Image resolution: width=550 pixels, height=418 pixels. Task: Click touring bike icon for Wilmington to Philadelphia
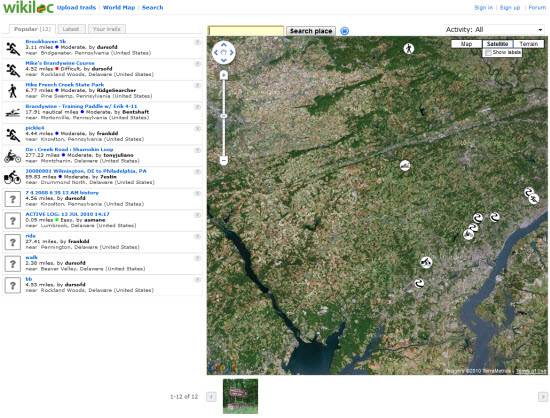pos(13,177)
